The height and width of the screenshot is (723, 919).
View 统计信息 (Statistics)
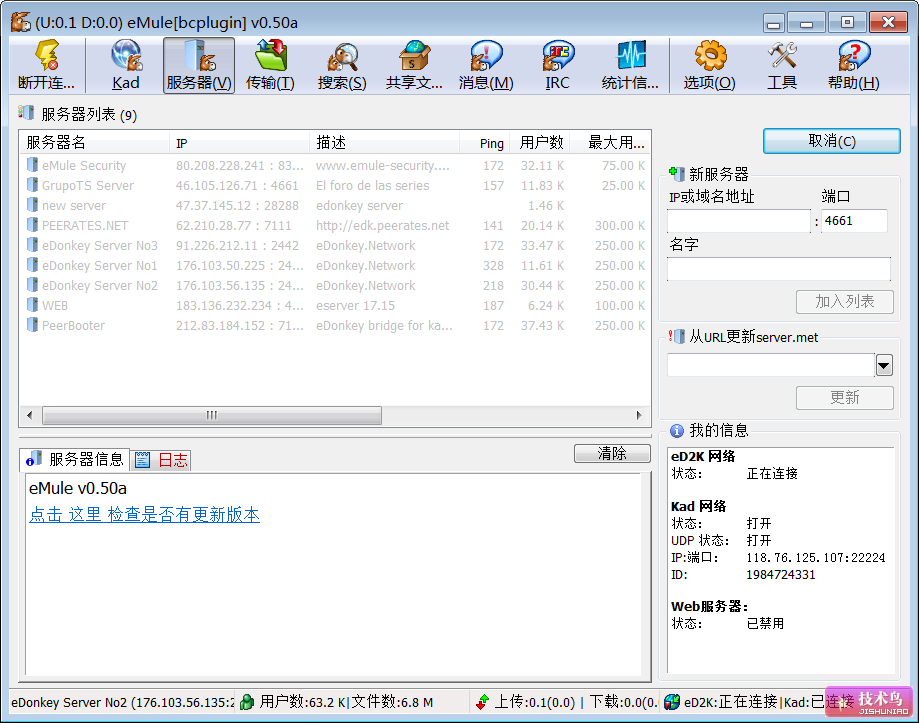point(628,65)
